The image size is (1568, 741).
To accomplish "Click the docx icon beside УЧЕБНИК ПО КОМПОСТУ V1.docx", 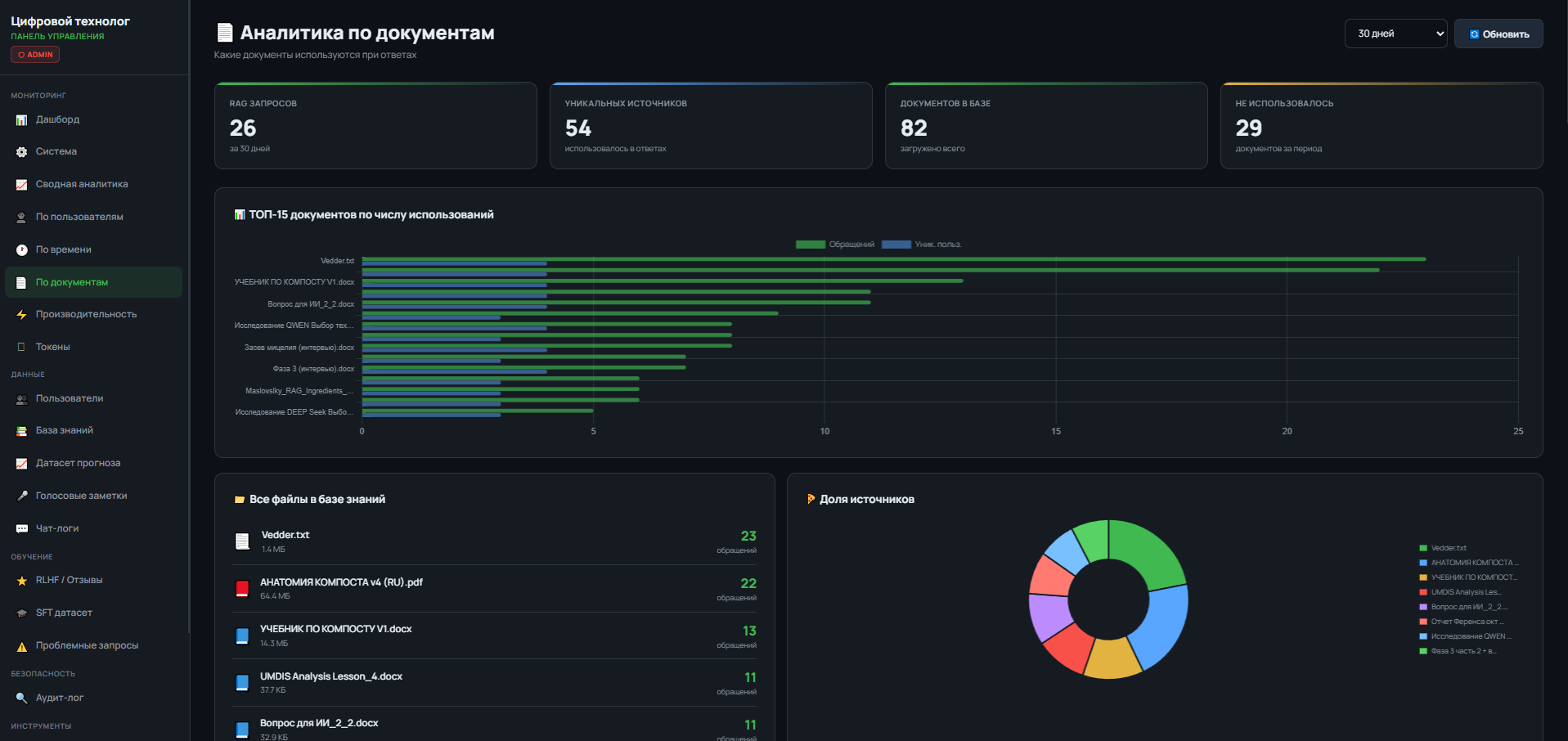I will point(242,636).
